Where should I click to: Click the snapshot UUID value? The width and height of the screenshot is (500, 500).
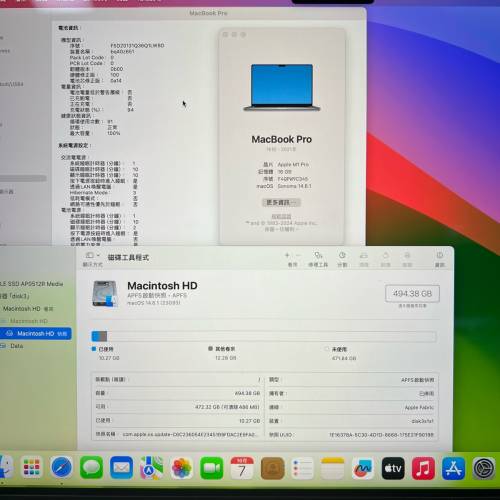click(381, 435)
